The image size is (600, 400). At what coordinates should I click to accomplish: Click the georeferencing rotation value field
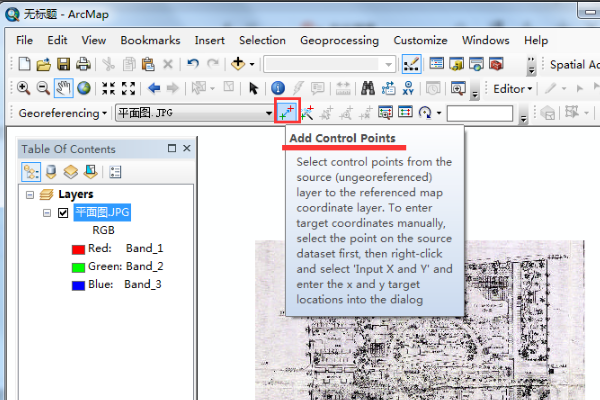(480, 113)
